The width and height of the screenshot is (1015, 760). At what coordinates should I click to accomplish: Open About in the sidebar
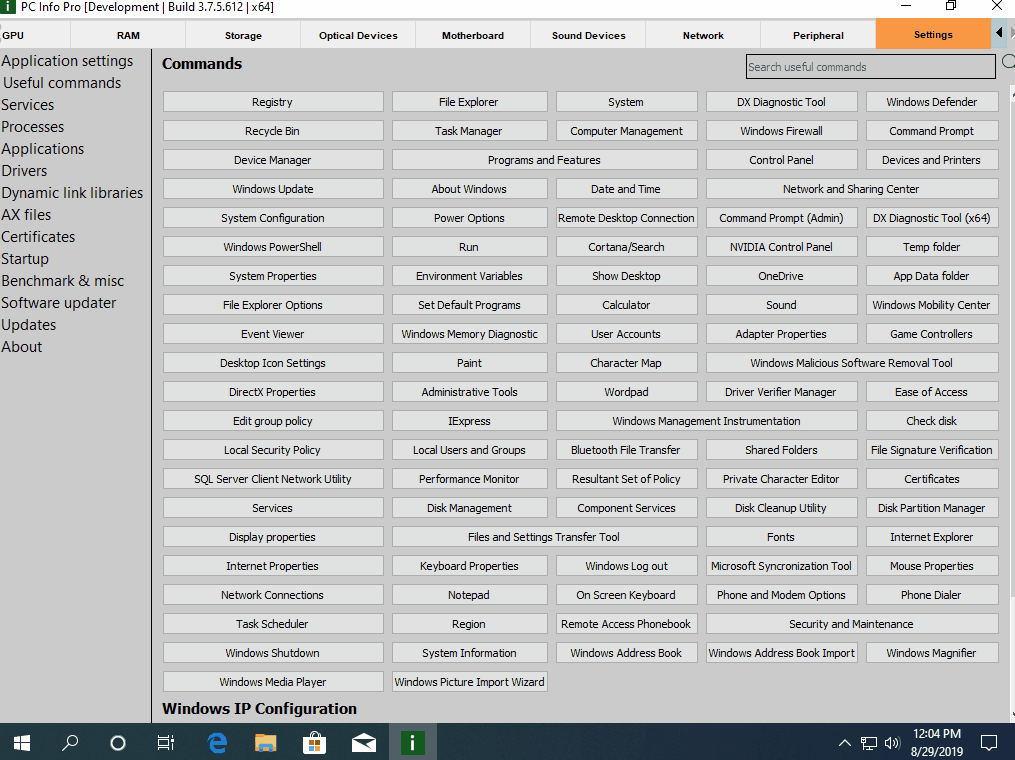point(22,347)
